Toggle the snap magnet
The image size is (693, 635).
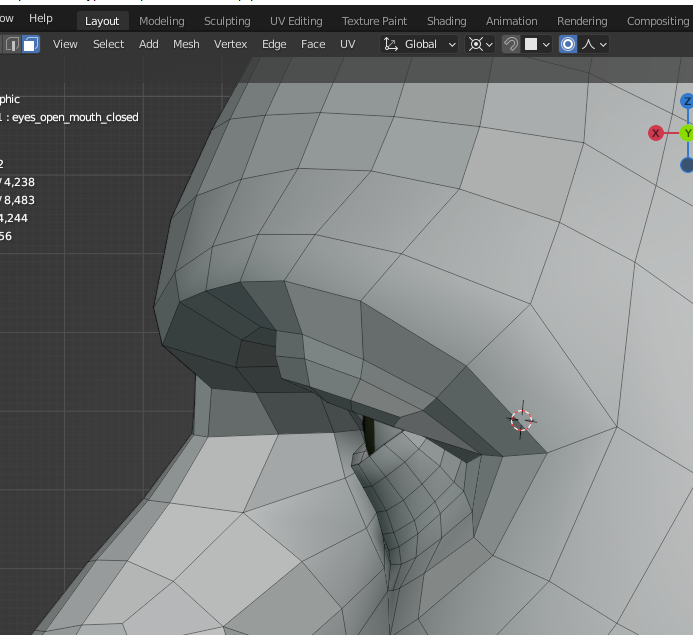pos(511,44)
